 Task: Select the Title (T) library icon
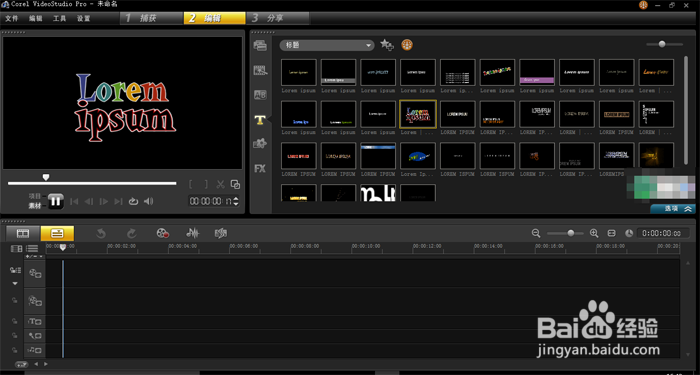click(260, 120)
